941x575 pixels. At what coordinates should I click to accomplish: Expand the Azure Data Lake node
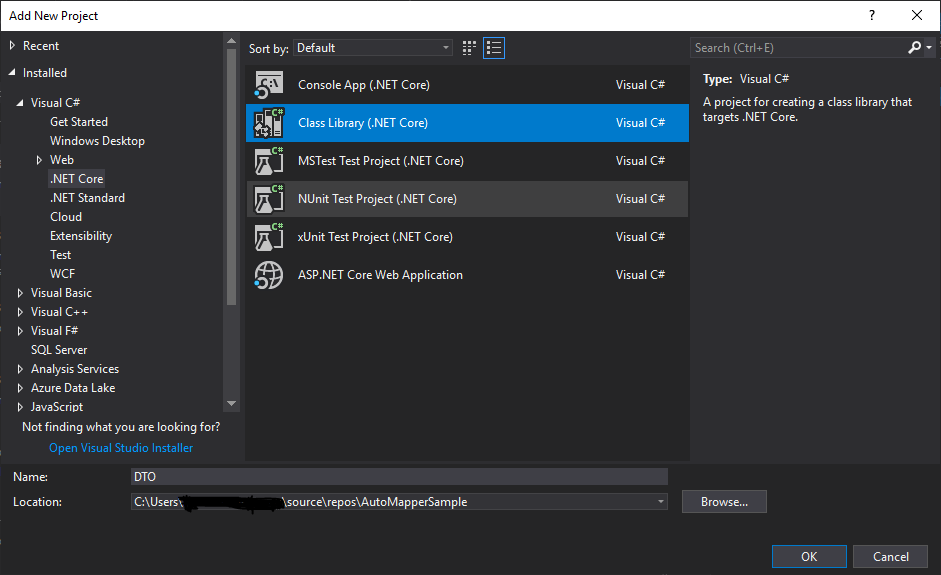coord(20,388)
